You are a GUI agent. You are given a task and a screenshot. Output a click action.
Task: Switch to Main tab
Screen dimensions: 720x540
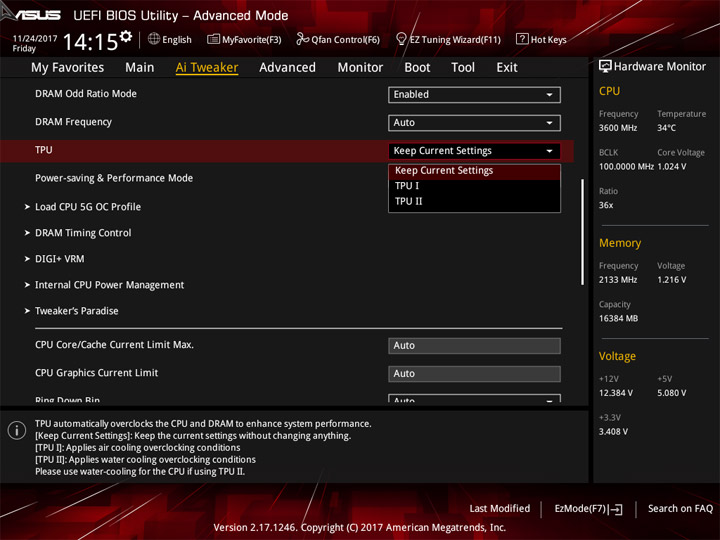(140, 68)
